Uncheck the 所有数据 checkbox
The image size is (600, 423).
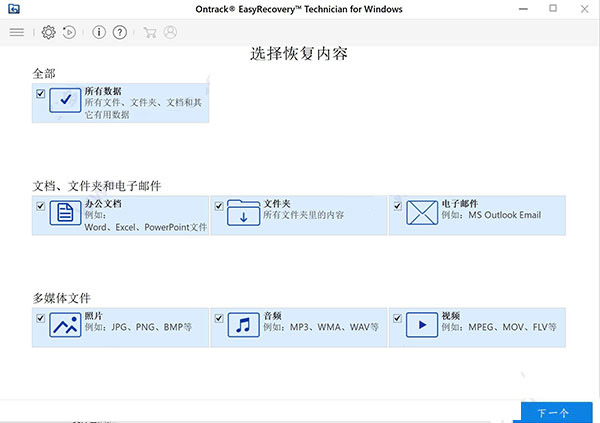[41, 94]
